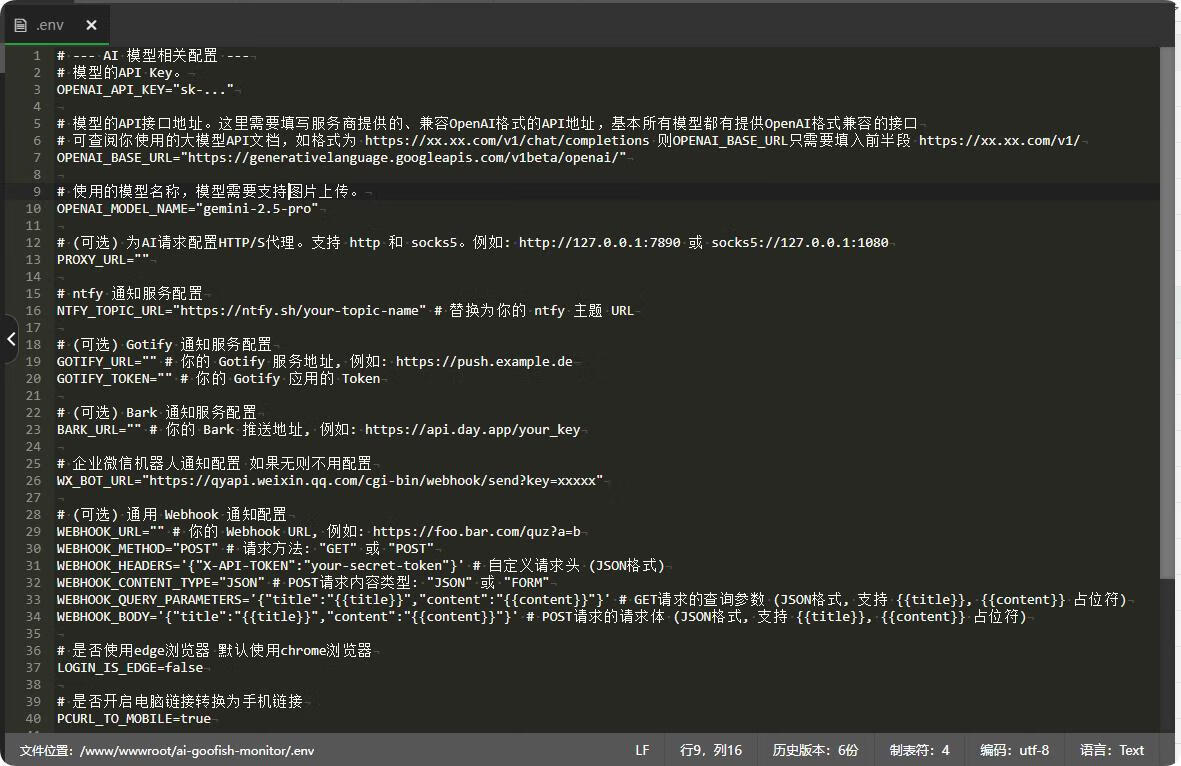Click the WEBHOOK_HEADERS line

point(361,566)
